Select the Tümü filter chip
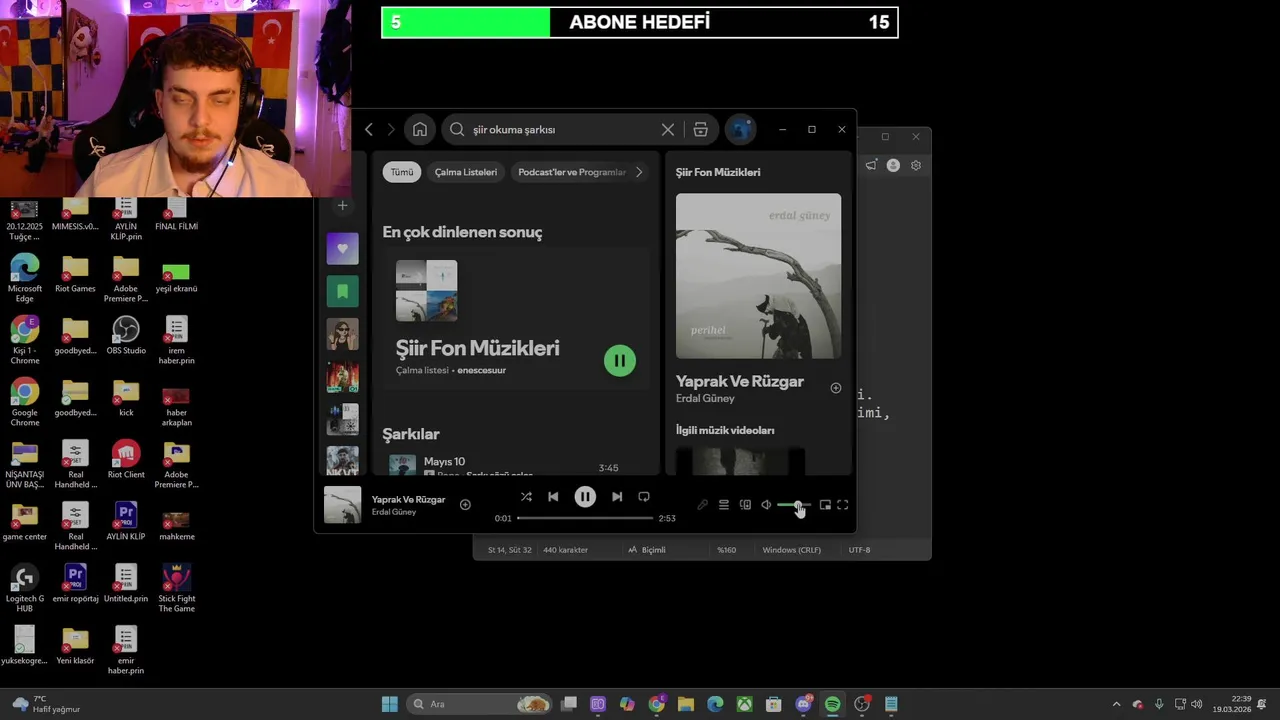Viewport: 1280px width, 720px height. click(x=402, y=172)
